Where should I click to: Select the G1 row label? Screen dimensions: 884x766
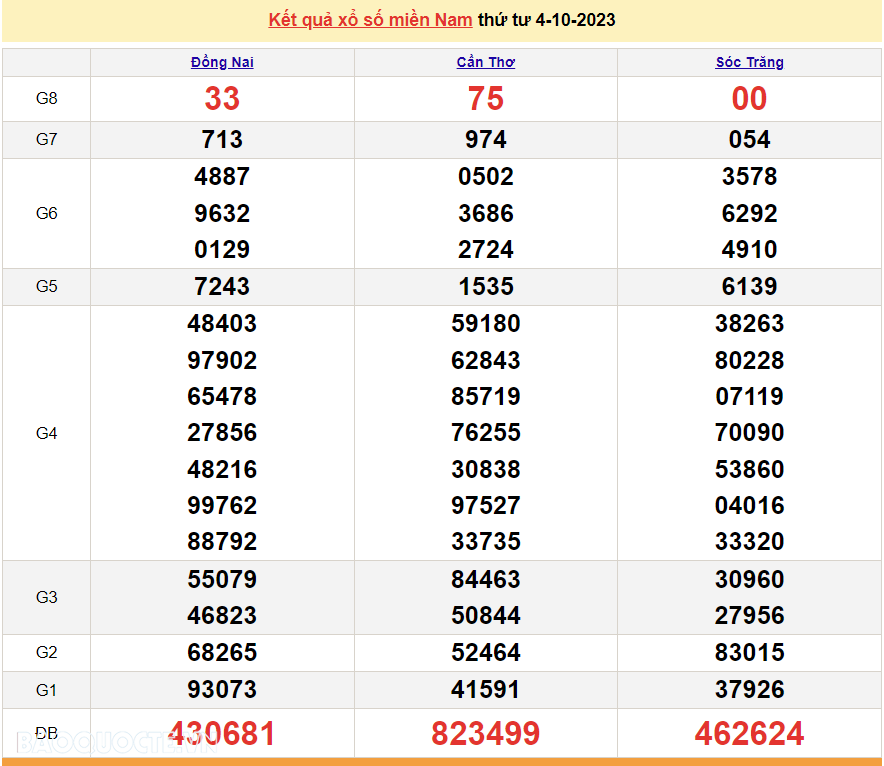tap(46, 689)
